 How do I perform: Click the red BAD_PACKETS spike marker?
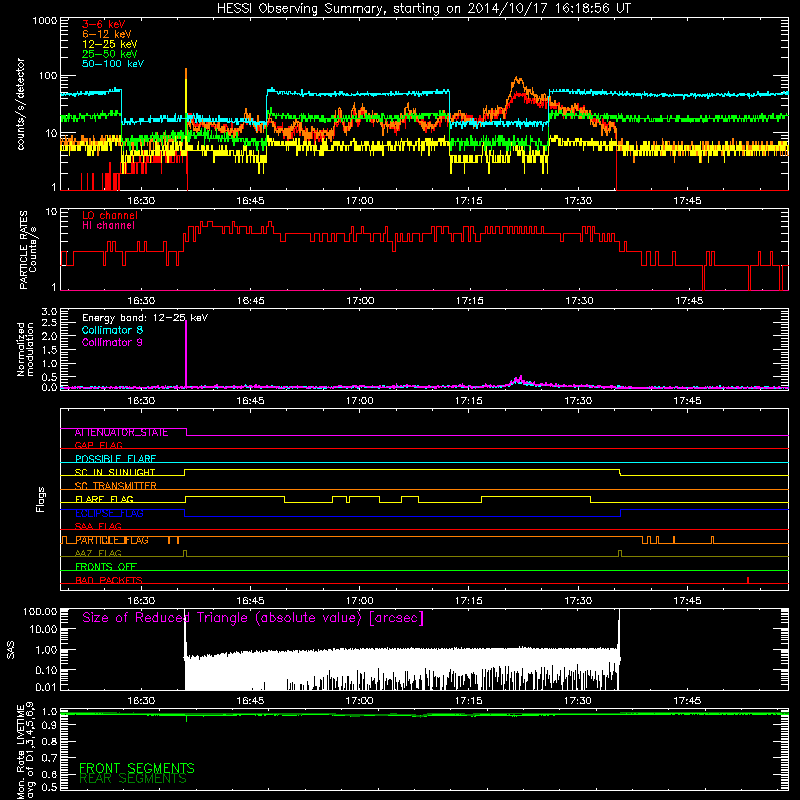[748, 580]
